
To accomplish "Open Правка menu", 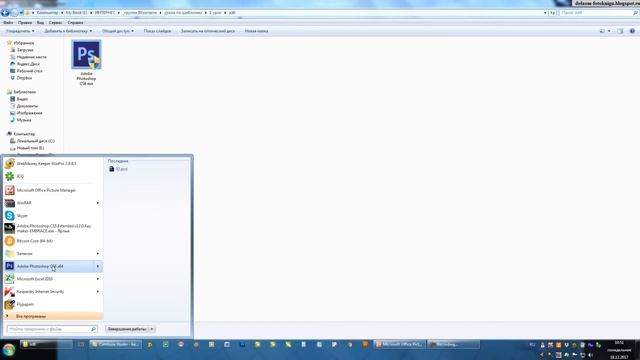I will [x=25, y=23].
